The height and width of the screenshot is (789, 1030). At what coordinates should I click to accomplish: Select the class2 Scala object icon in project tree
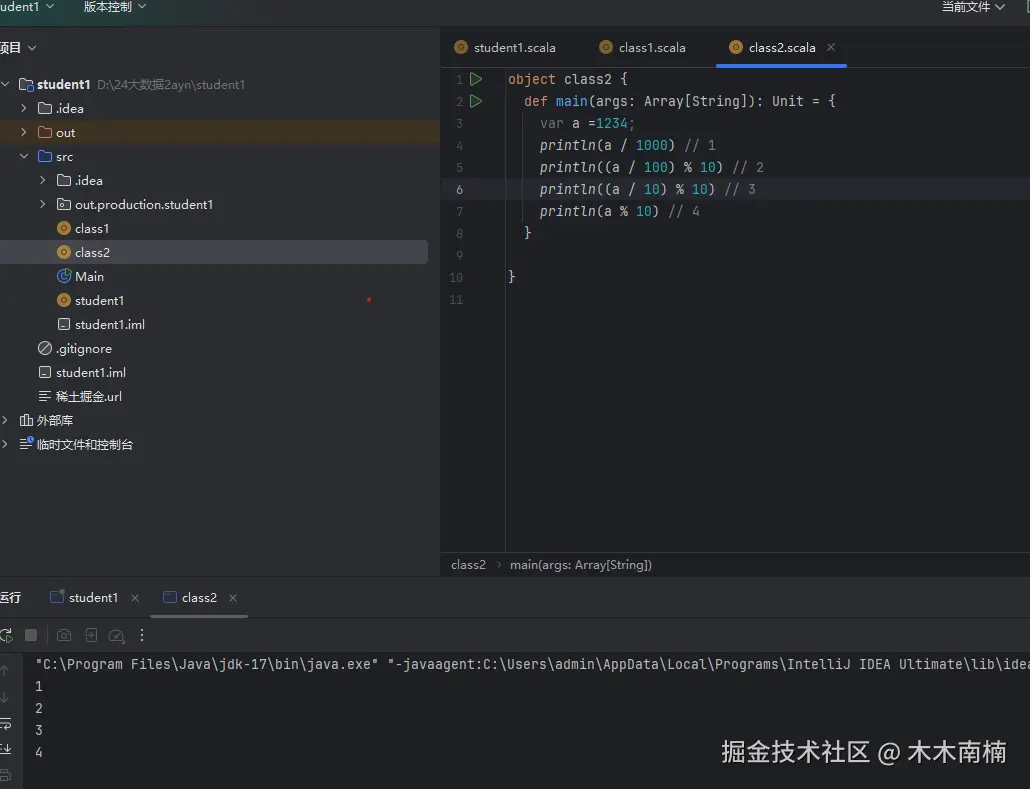click(x=63, y=252)
